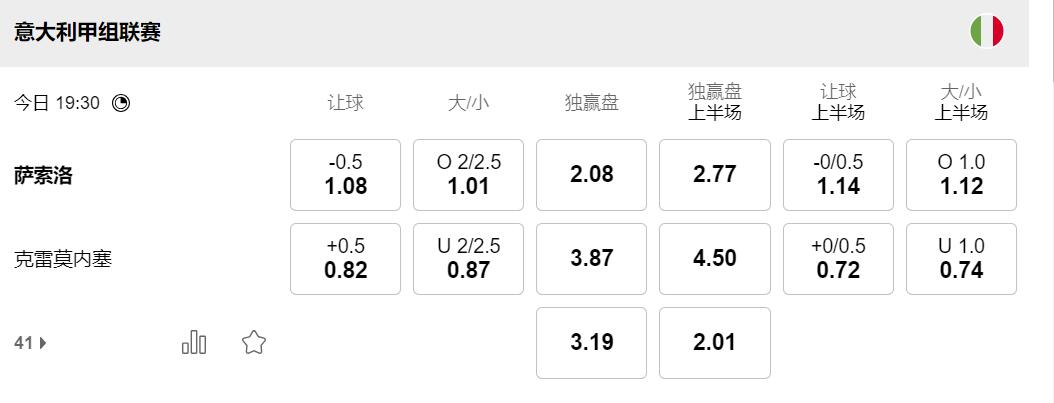The height and width of the screenshot is (403, 1054).
Task: Bet 萨索洛 moneyline at 2.08
Action: point(591,175)
